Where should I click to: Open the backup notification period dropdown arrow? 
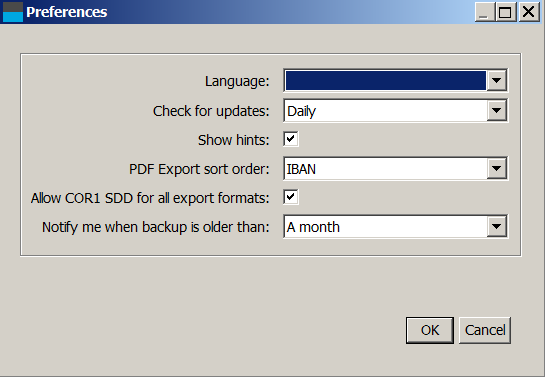pyautogui.click(x=496, y=227)
